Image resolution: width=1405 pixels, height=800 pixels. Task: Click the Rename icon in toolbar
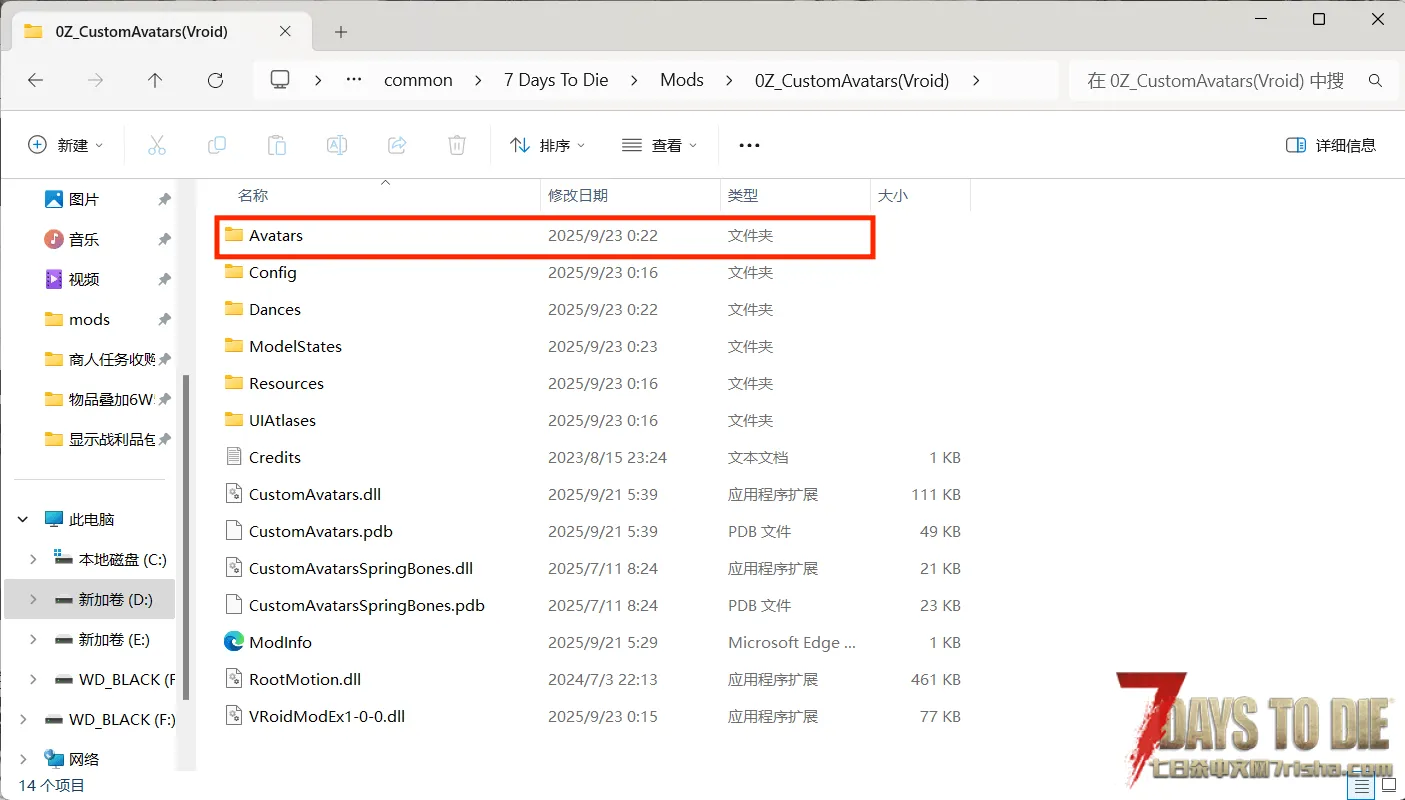click(337, 145)
